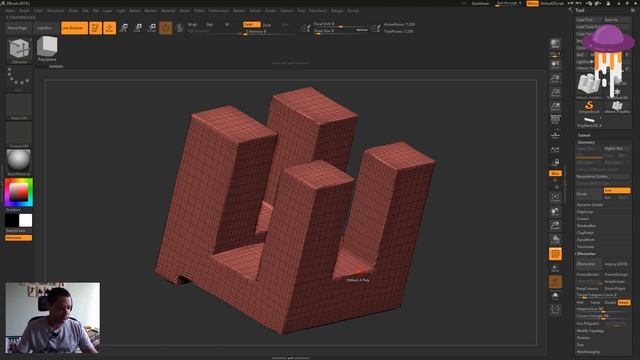Select the Edit mode icon
Viewport: 640px width, 360px height.
point(96,28)
